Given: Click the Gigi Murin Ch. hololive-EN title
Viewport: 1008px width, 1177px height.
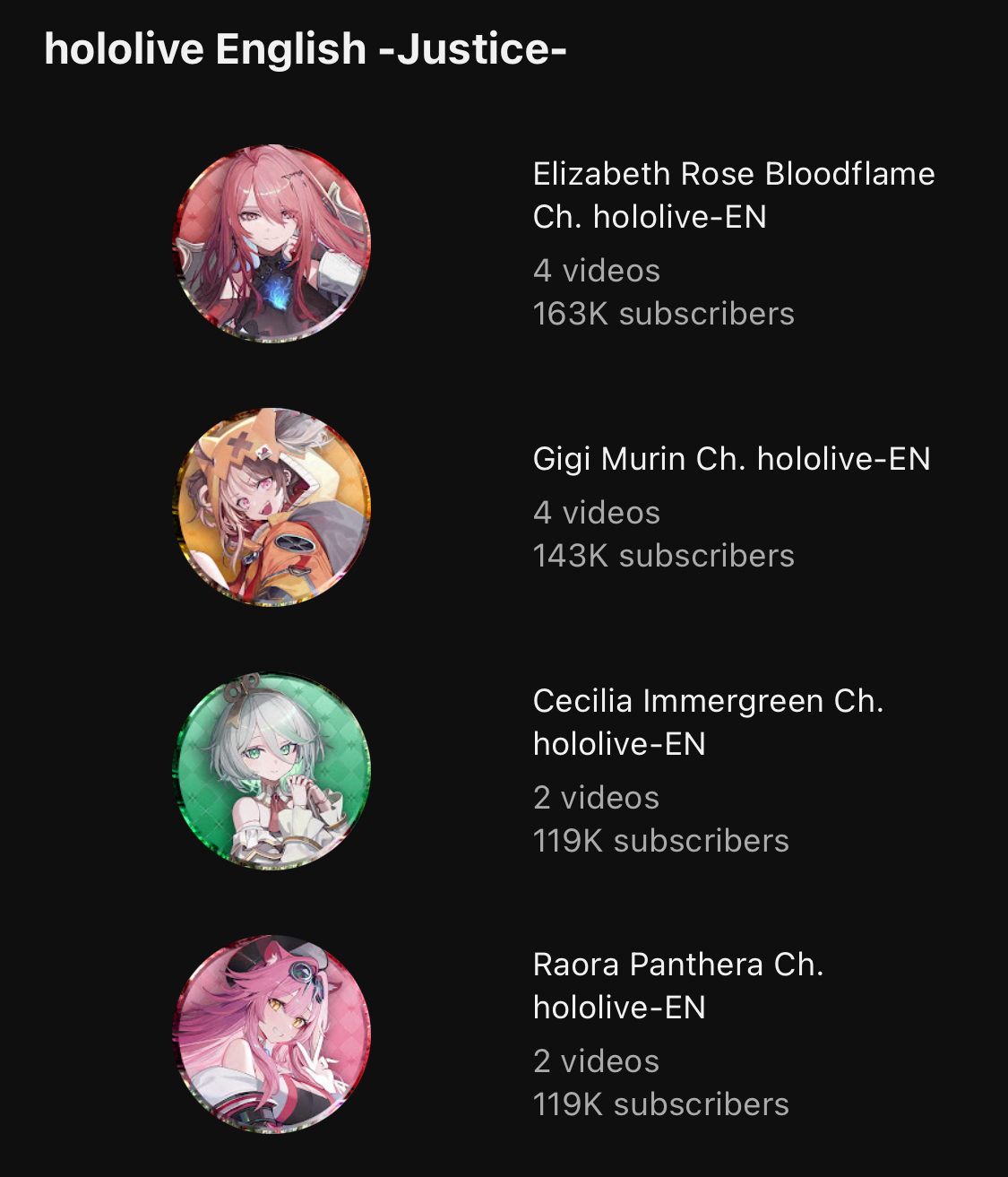Looking at the screenshot, I should [732, 459].
